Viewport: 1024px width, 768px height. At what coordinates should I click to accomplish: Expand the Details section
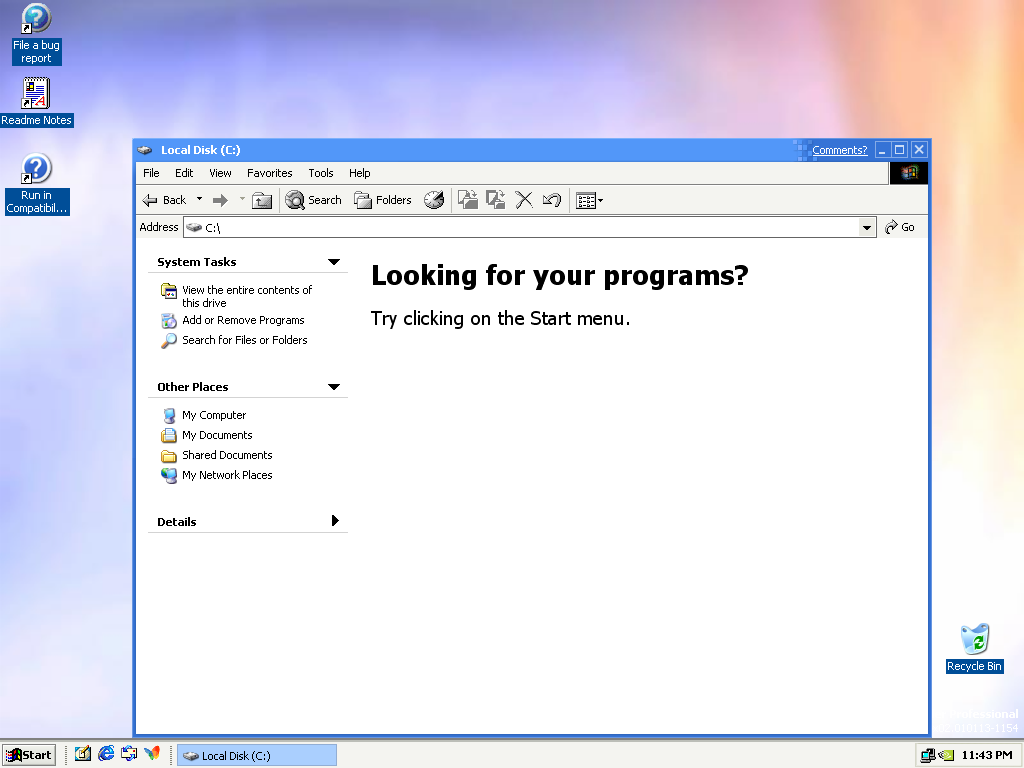[335, 521]
